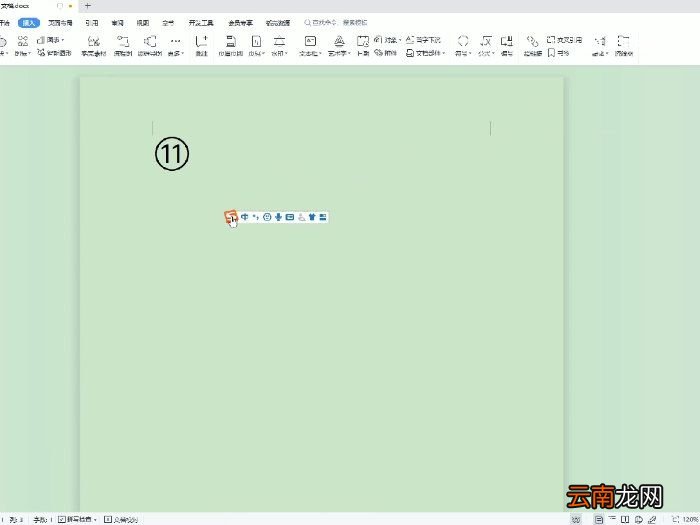Viewport: 700px width, 525px height.
Task: Switch to reading view (book icon)
Action: (x=625, y=519)
